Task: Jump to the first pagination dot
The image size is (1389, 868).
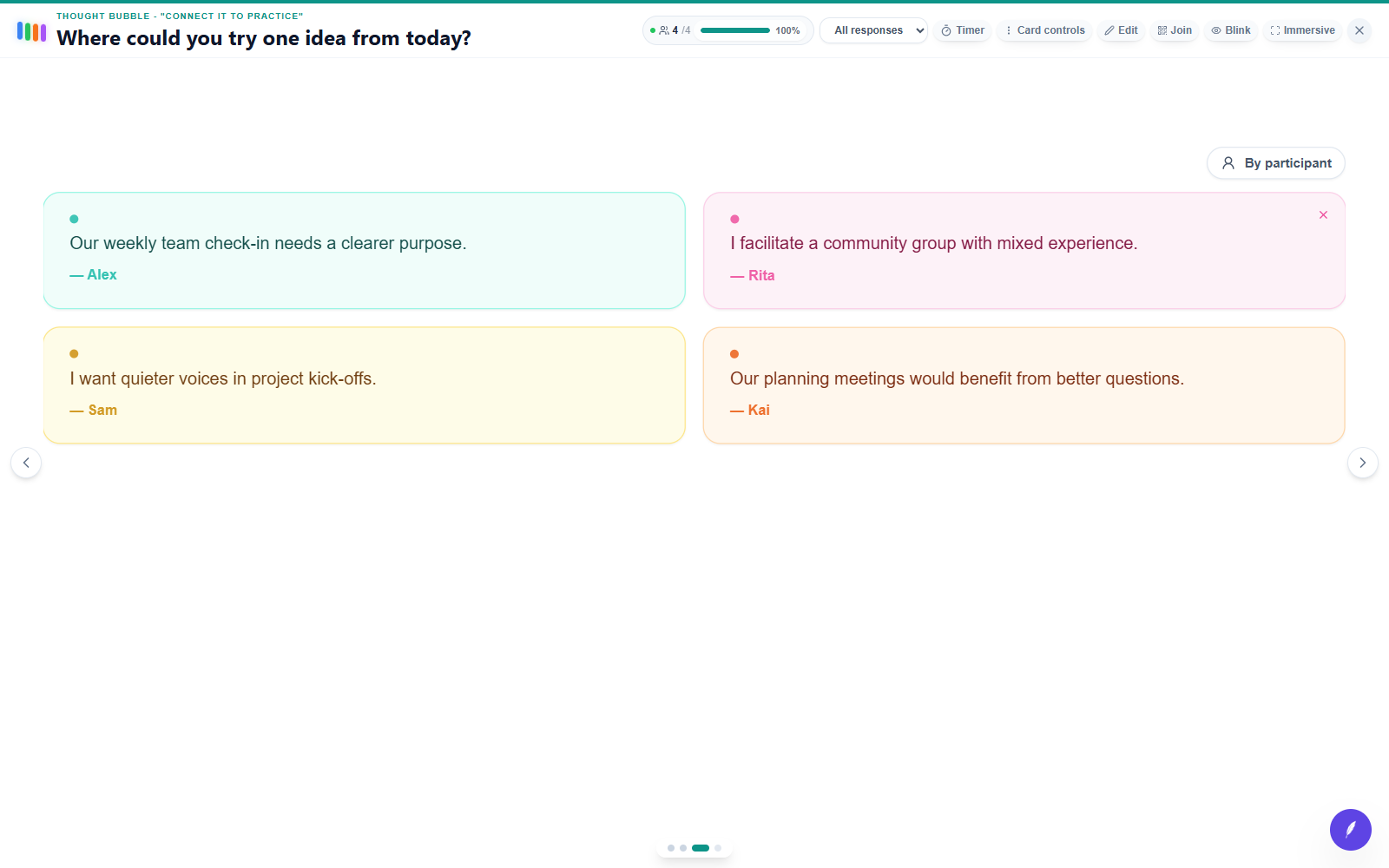Action: [671, 848]
